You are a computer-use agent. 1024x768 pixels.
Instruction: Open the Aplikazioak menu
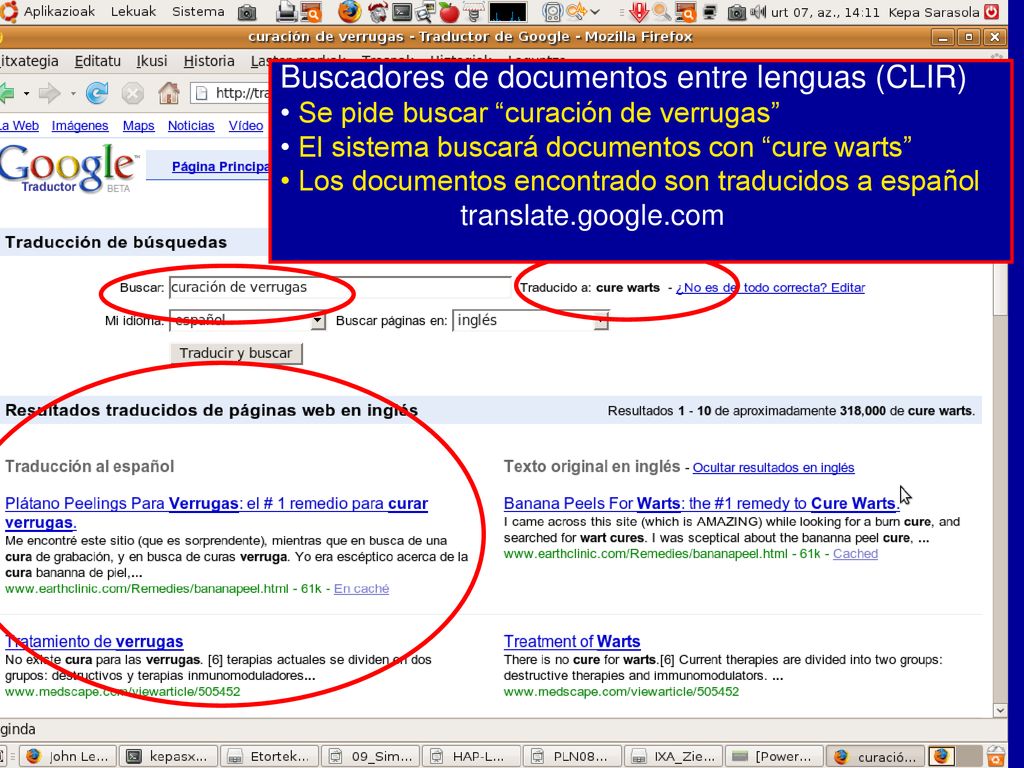[x=59, y=12]
